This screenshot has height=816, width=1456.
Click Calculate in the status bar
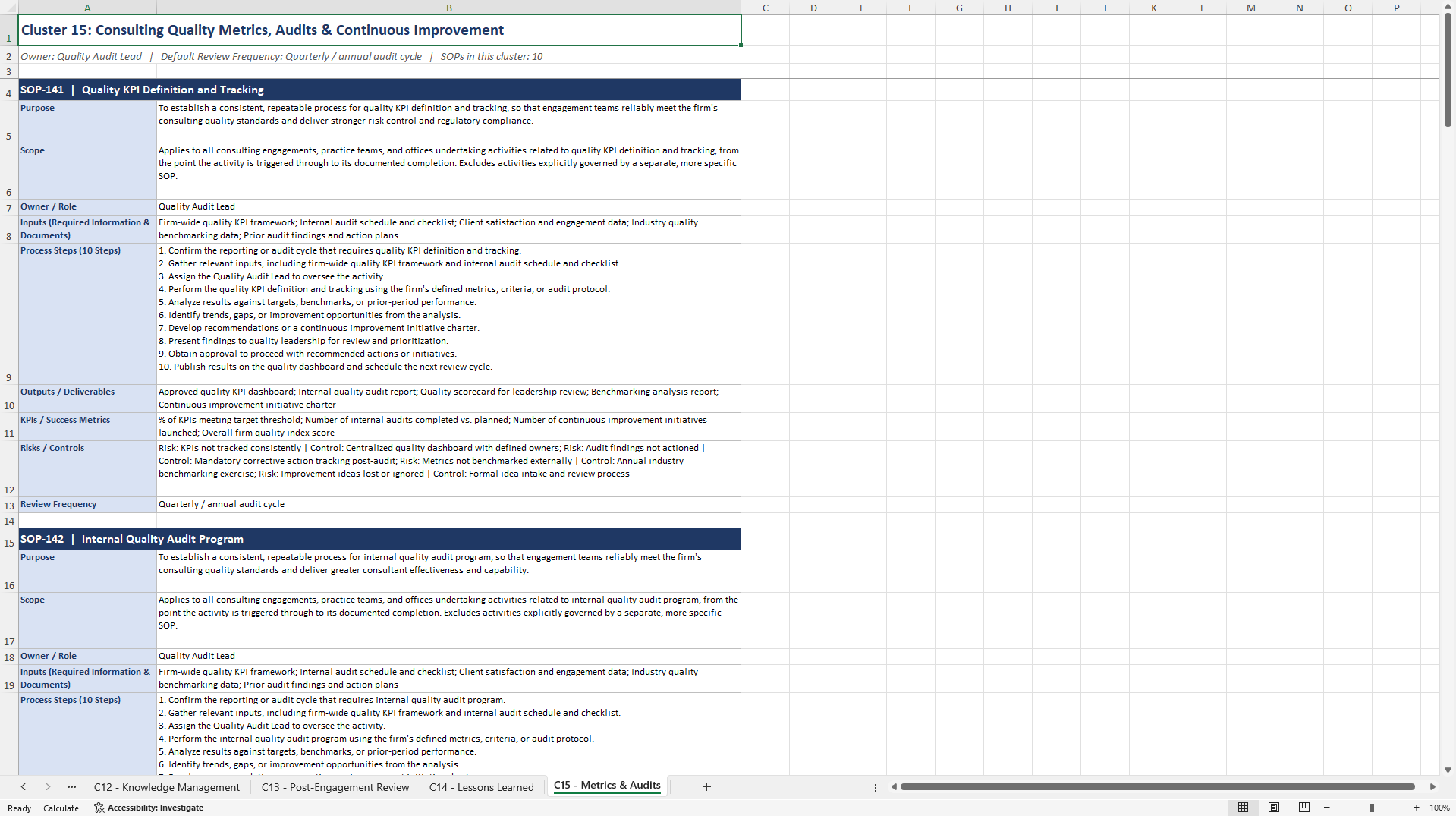pos(61,808)
